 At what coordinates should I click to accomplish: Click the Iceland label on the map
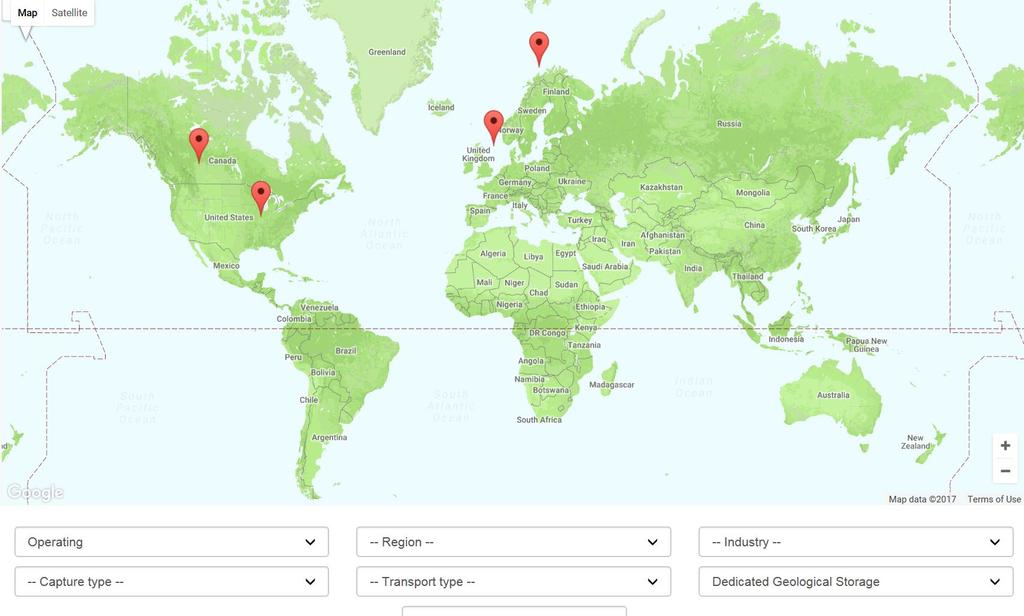coord(441,107)
